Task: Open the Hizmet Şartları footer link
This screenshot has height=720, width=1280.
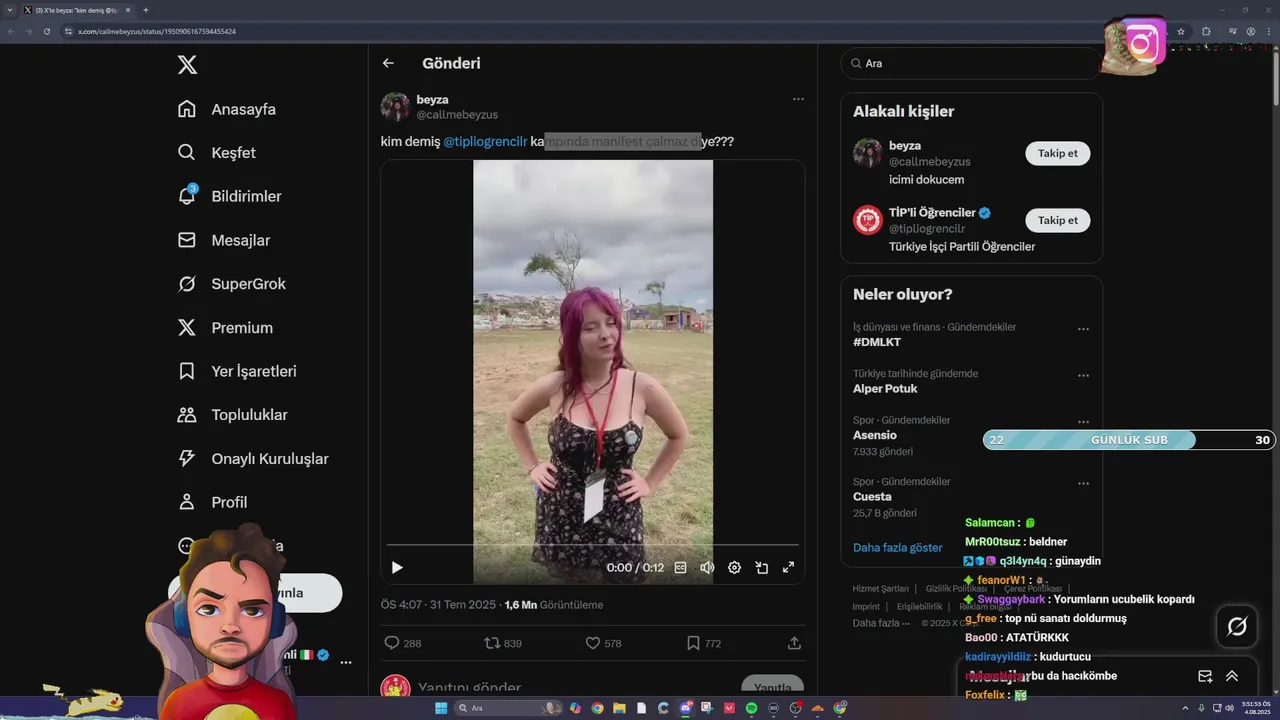Action: (880, 589)
